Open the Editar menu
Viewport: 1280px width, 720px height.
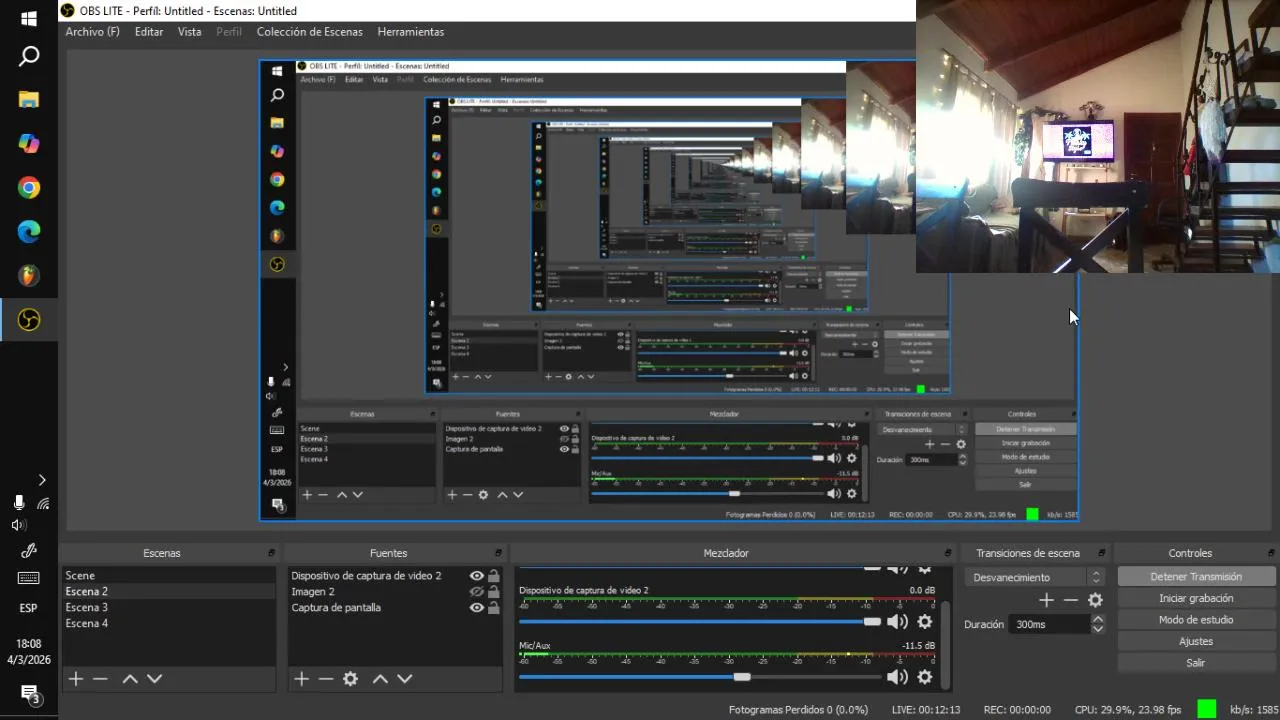point(149,32)
